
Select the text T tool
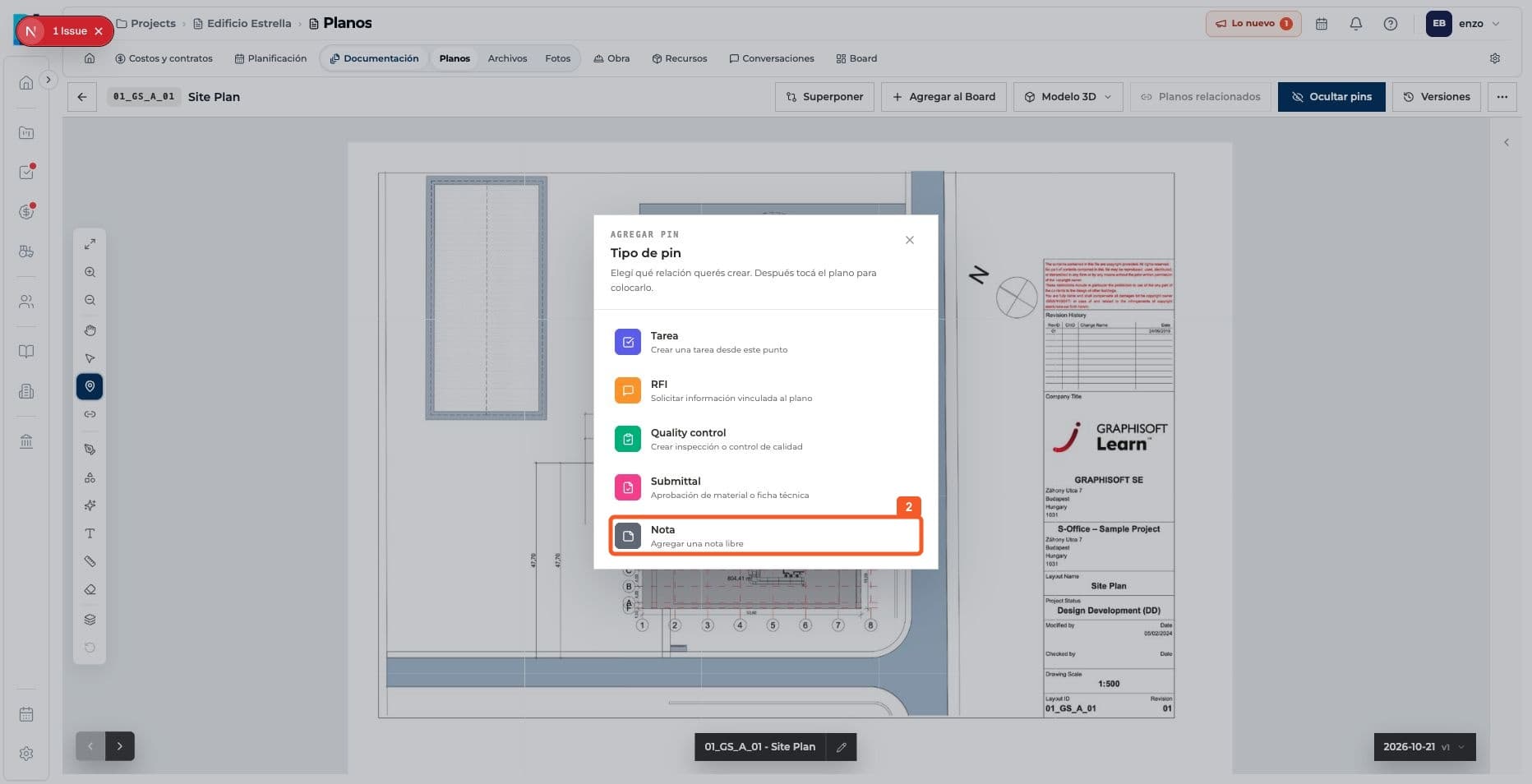[x=90, y=533]
